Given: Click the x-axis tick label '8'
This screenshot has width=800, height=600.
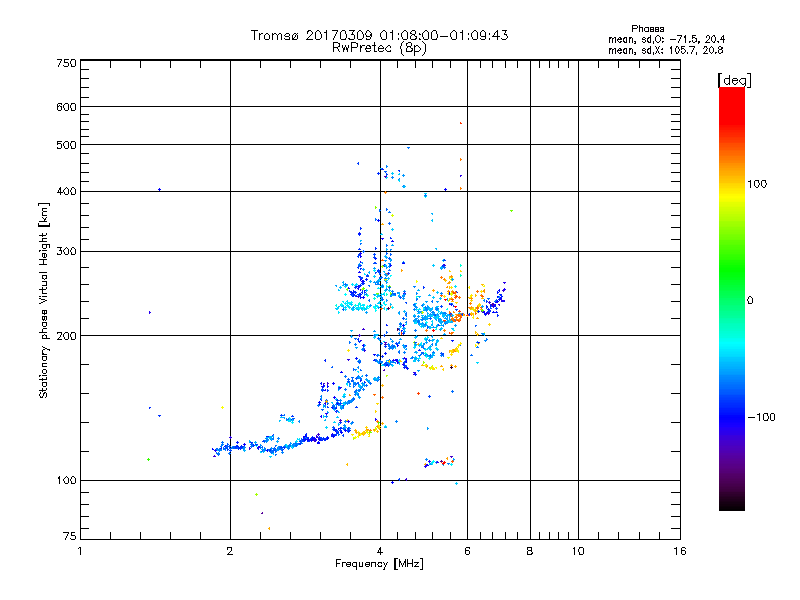Looking at the screenshot, I should click(530, 551).
